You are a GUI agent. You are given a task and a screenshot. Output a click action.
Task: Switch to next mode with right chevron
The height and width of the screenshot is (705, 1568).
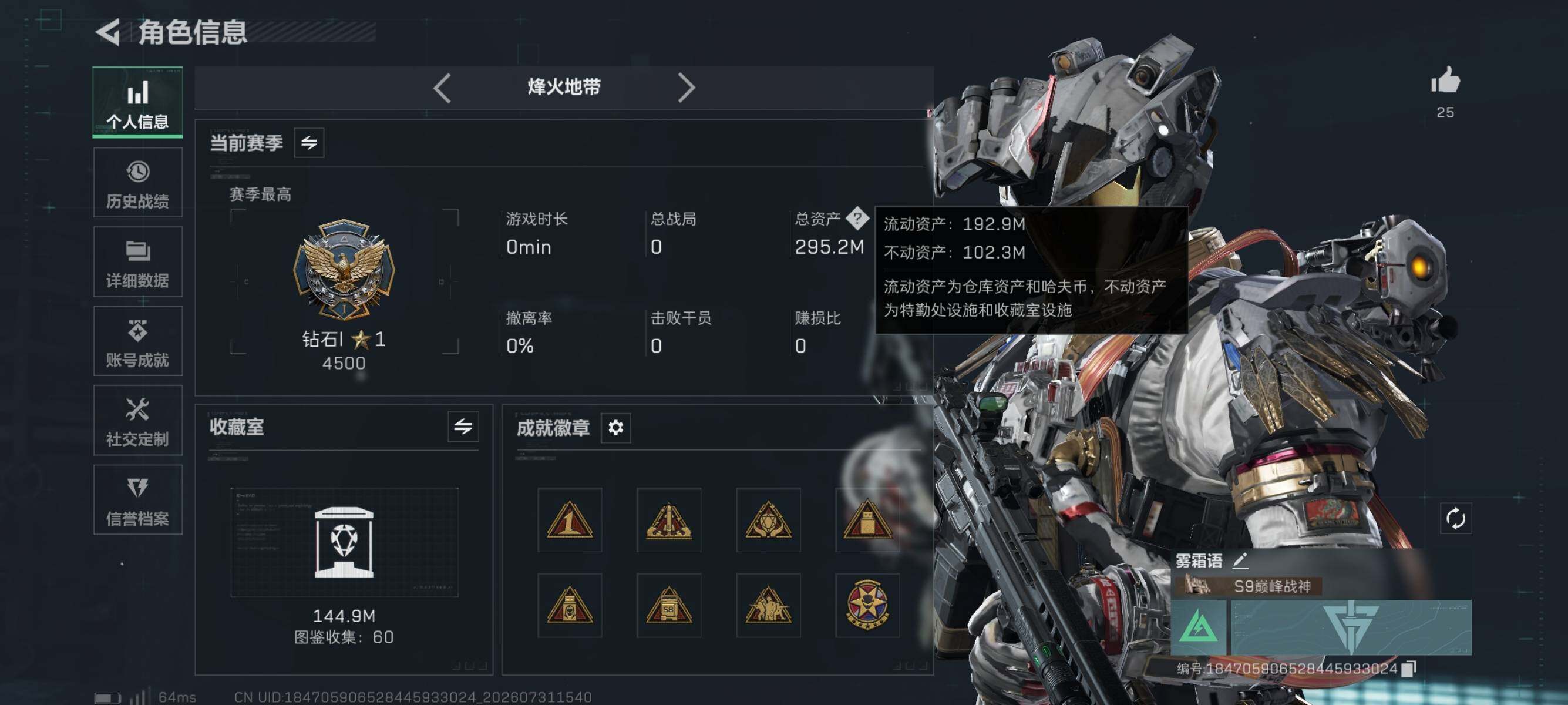686,88
